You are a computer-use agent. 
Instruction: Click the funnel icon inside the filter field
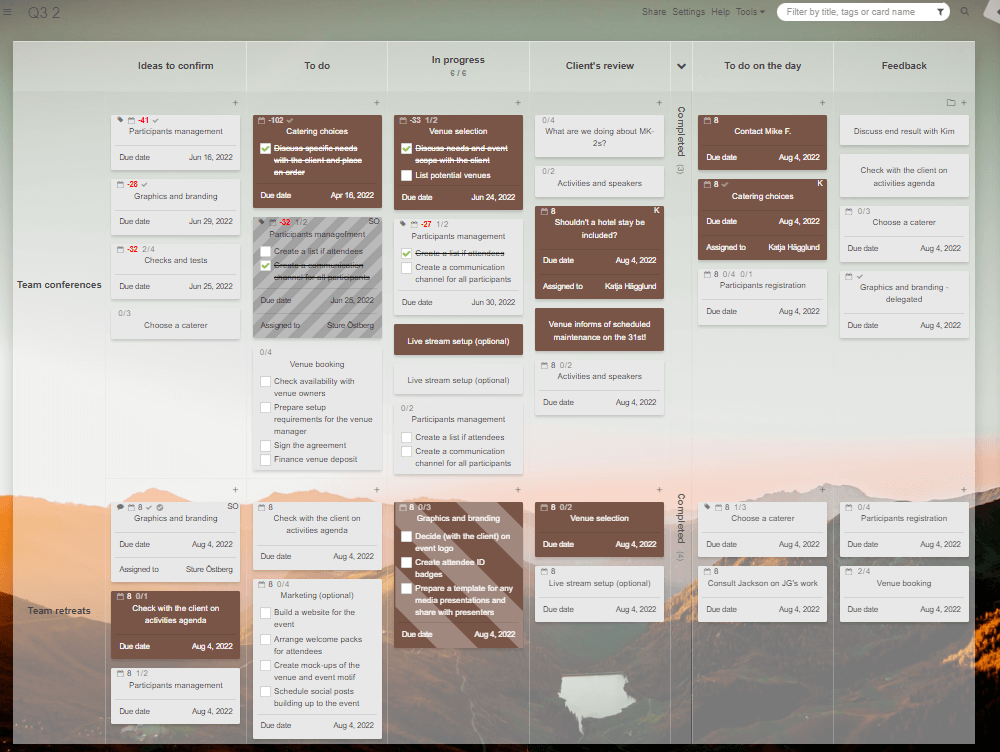[x=942, y=13]
